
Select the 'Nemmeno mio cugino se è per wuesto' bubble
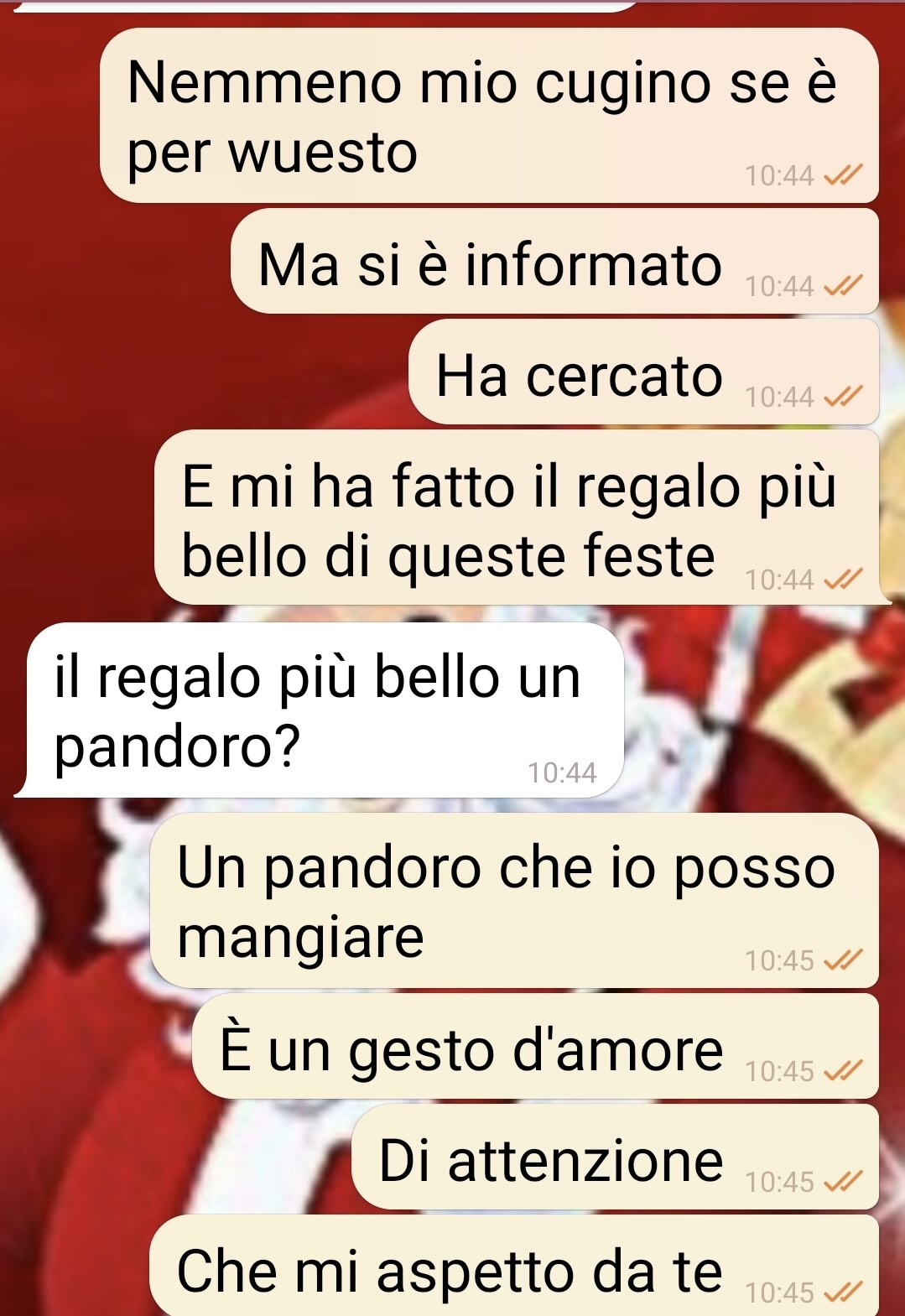(x=489, y=116)
